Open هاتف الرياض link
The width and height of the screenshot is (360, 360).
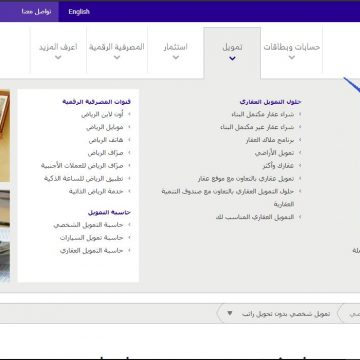coord(106,140)
